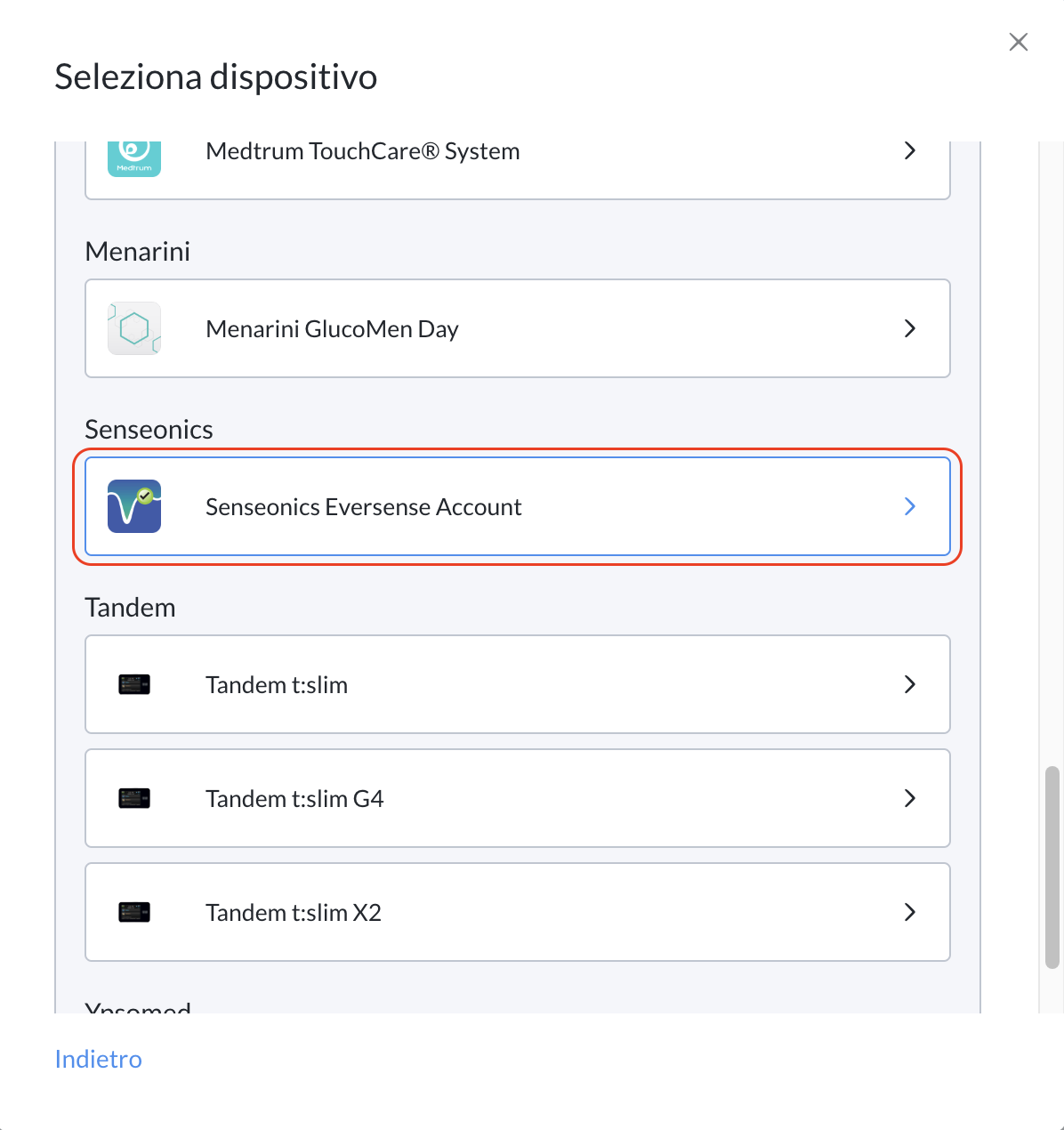The image size is (1064, 1130).
Task: Select Senseonics Eversense Account device
Action: (x=363, y=507)
